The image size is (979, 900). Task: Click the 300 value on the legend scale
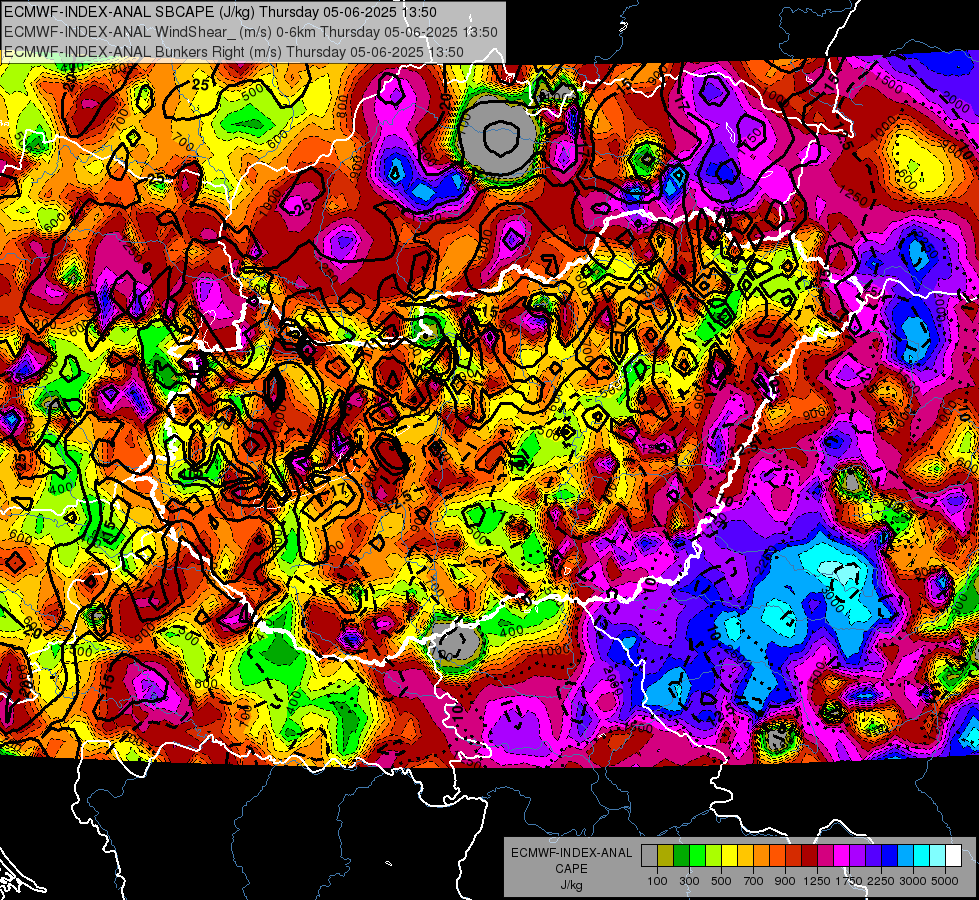[689, 881]
